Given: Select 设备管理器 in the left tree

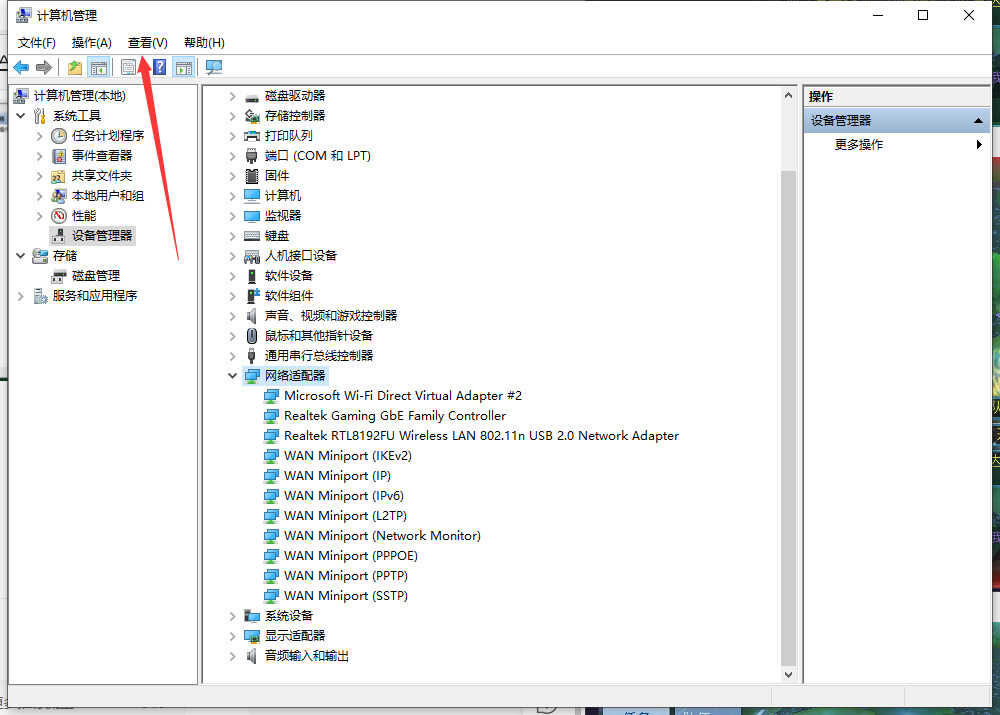Looking at the screenshot, I should [x=102, y=235].
